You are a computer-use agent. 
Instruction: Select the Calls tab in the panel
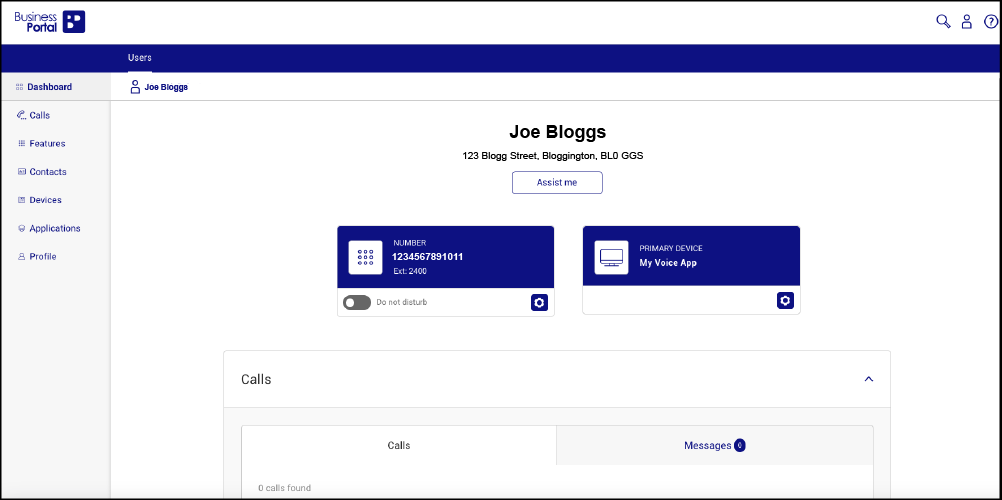point(399,445)
